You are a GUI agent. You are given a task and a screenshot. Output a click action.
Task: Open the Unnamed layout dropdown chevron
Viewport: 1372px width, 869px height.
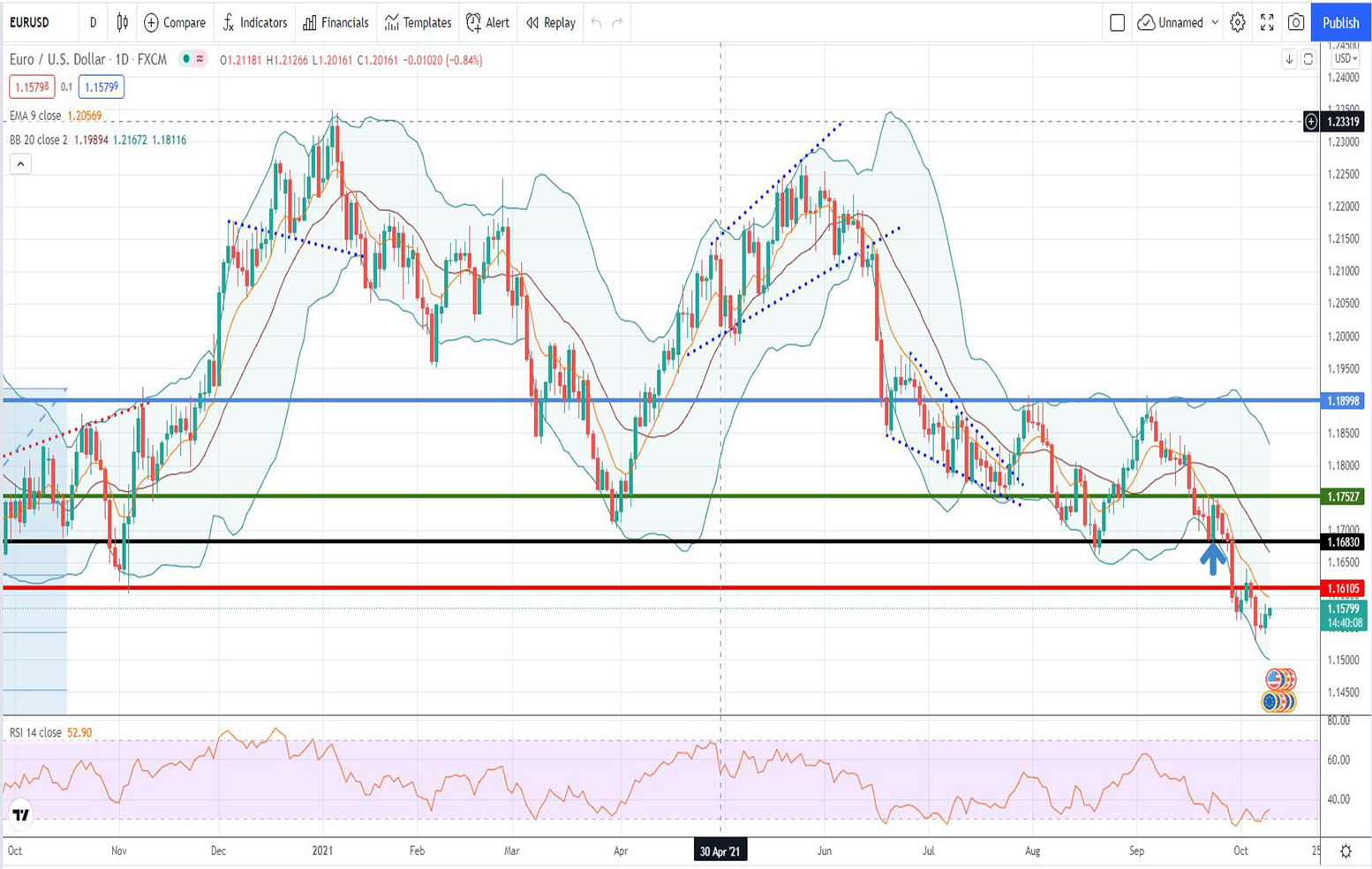click(1215, 23)
